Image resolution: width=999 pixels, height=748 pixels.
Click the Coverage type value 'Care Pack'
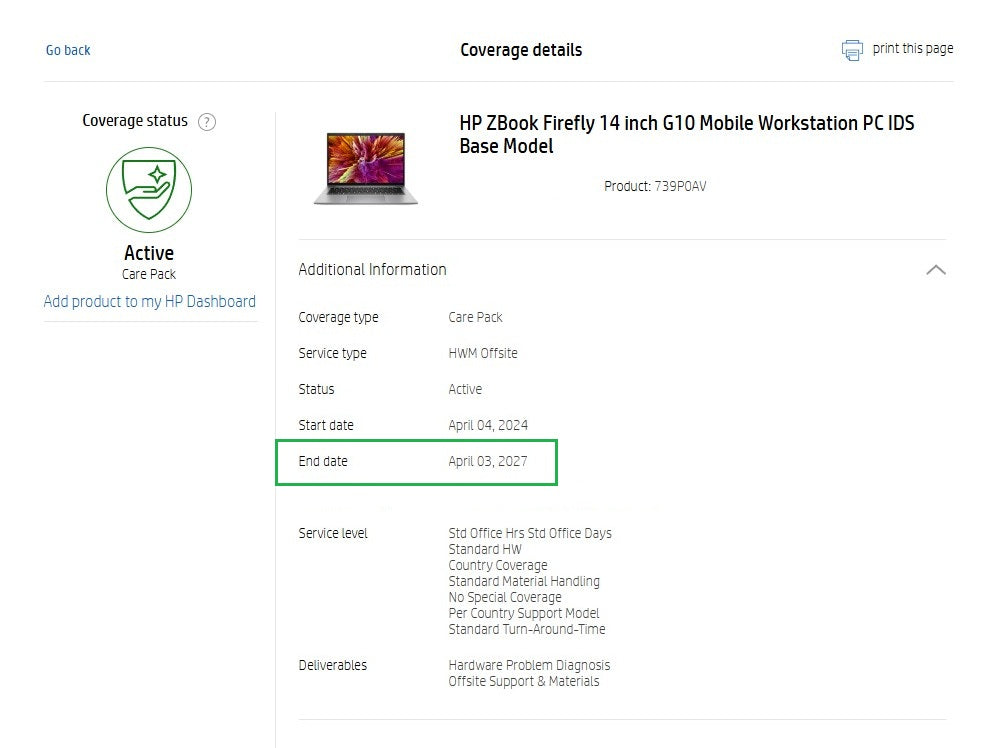475,317
